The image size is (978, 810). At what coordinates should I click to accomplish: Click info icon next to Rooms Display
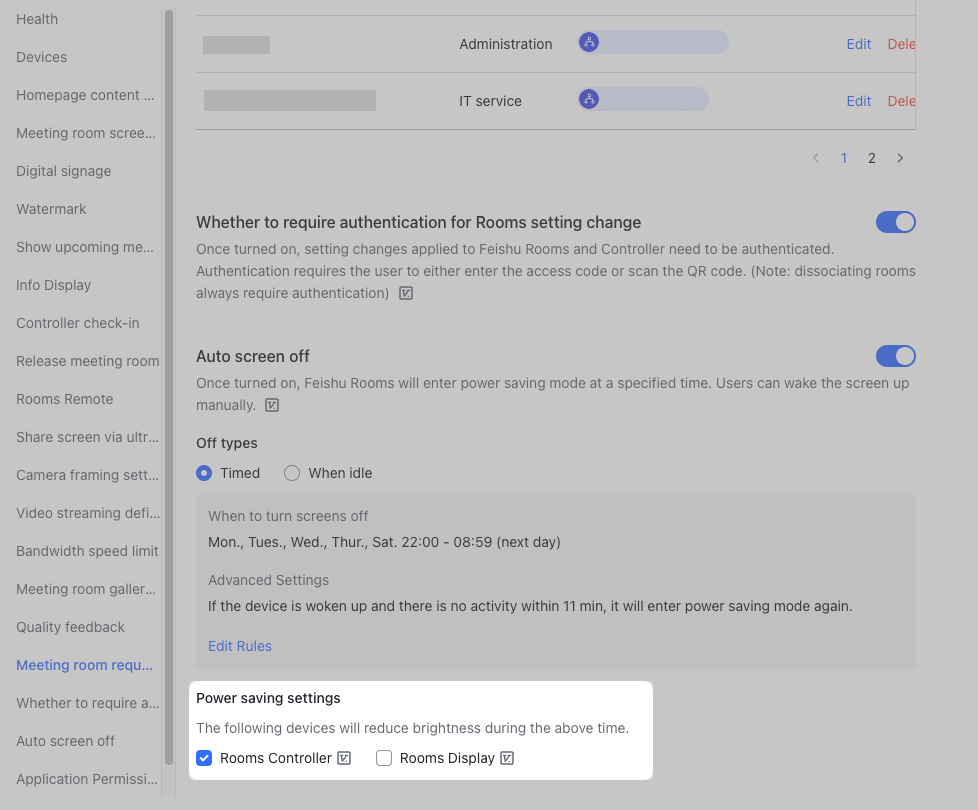click(x=507, y=758)
